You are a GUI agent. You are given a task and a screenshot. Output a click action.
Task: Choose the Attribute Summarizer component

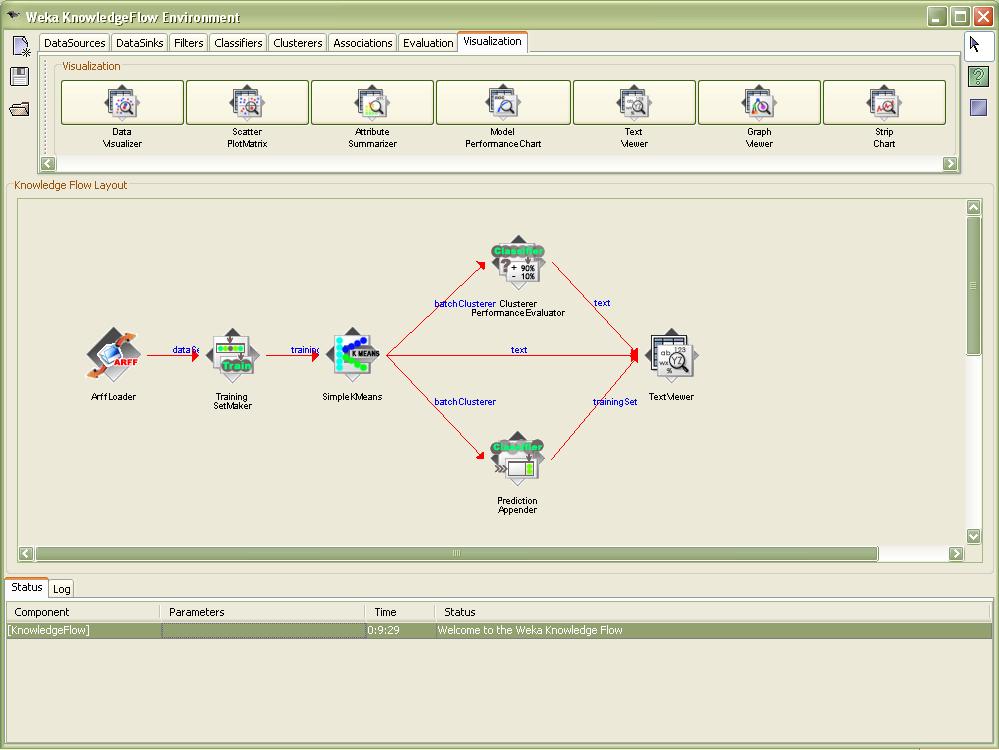coord(372,102)
